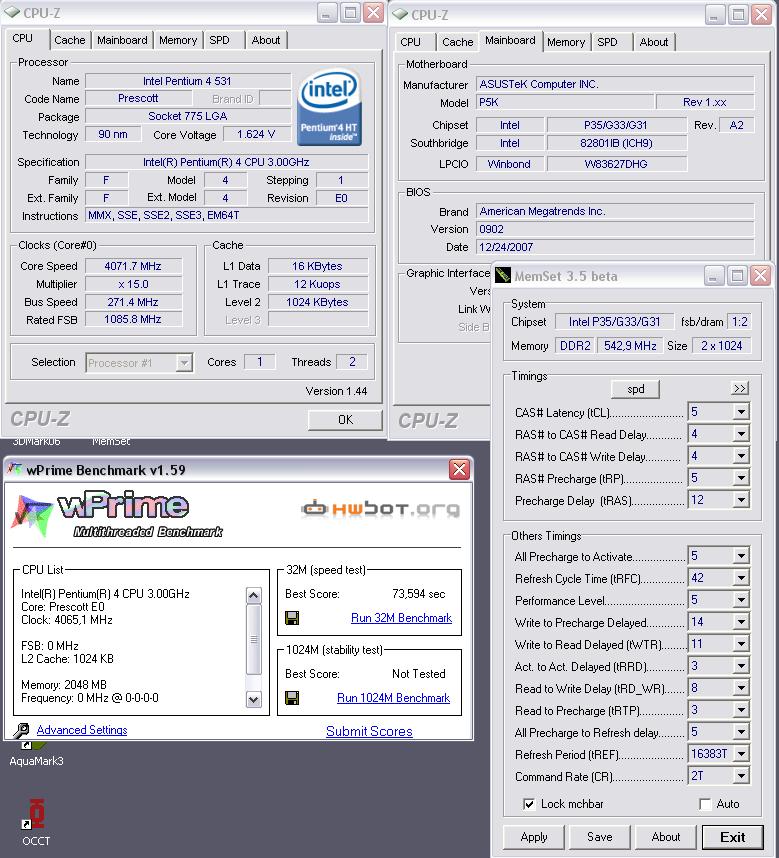Click the right CPU-Z window title icon
This screenshot has width=779, height=858.
click(400, 14)
